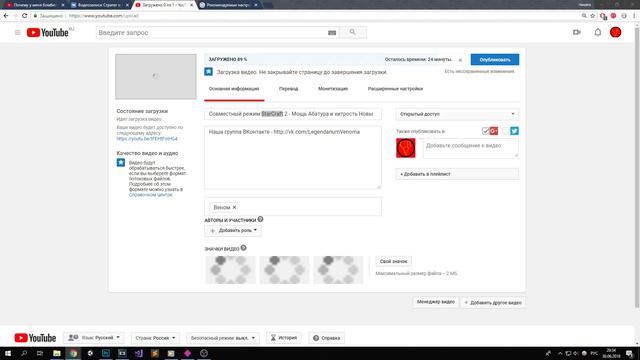The image size is (640, 360).
Task: Open the Справочном центре link
Action: pyautogui.click(x=151, y=195)
